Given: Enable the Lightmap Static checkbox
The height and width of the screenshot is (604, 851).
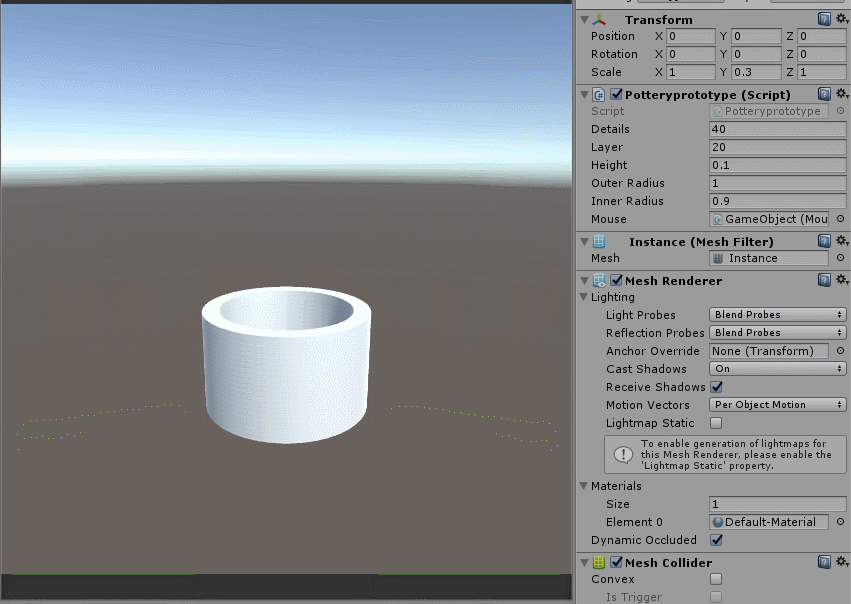Looking at the screenshot, I should (x=716, y=423).
